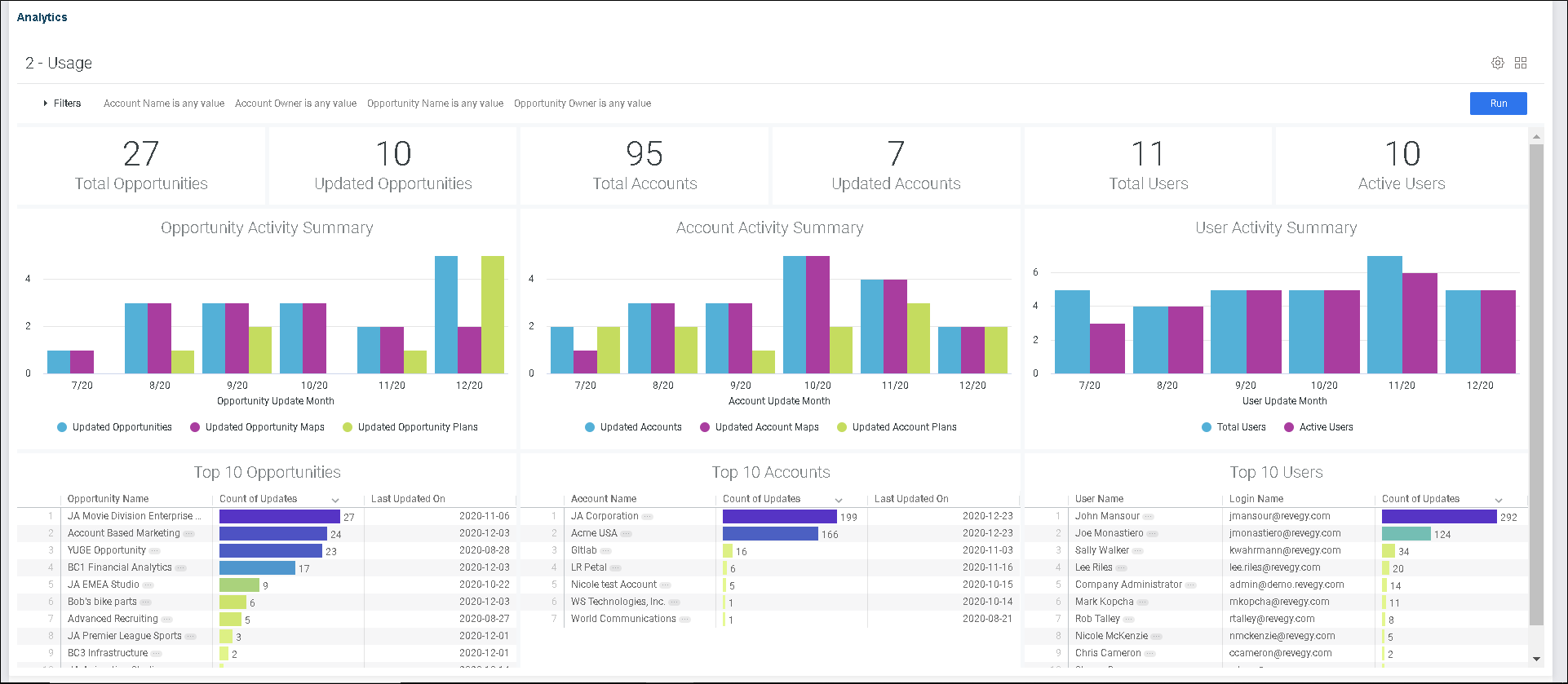Image resolution: width=1568 pixels, height=684 pixels.
Task: Click the scrollbar down arrow
Action: pyautogui.click(x=1536, y=659)
